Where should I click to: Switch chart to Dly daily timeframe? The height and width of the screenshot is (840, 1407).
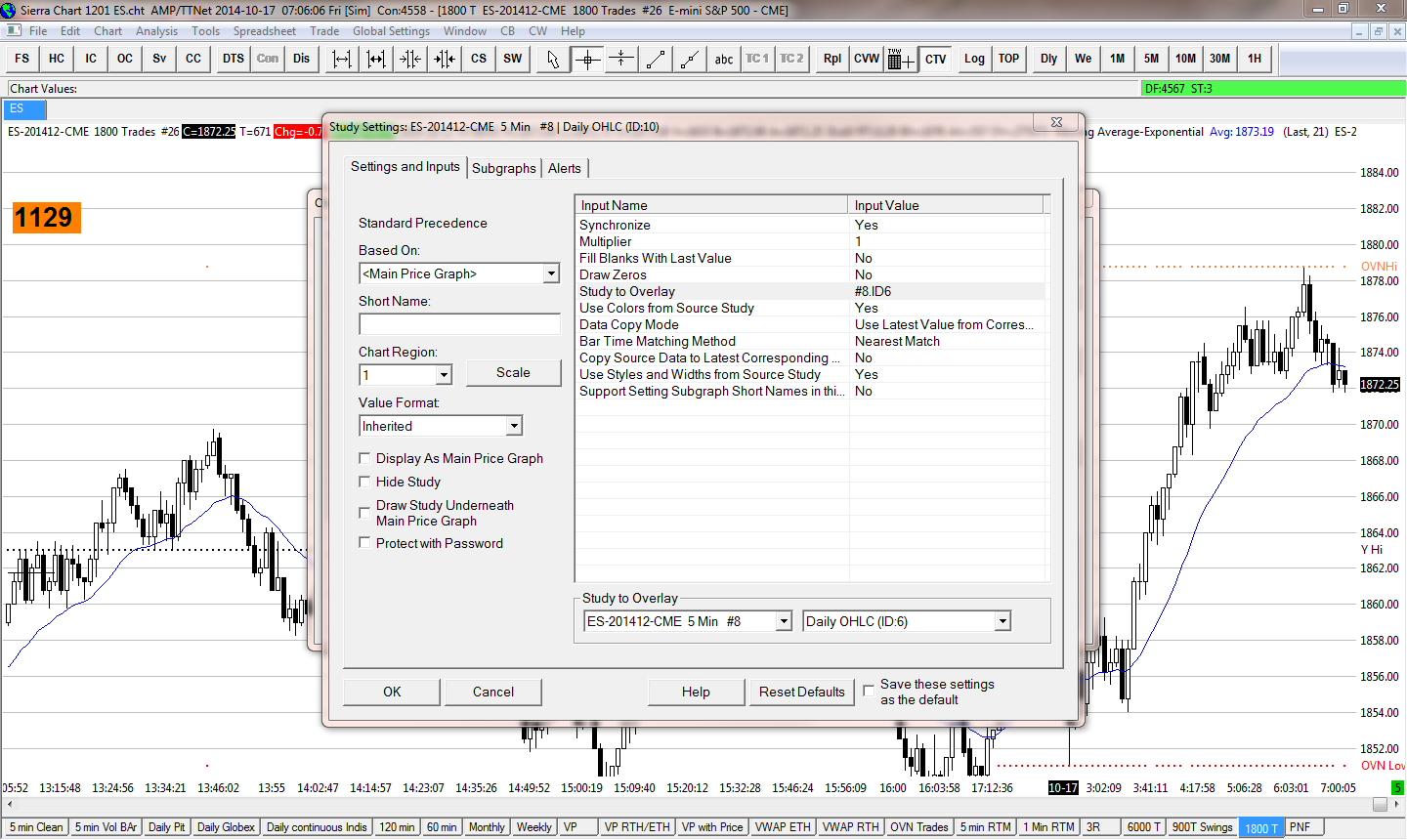coord(1049,59)
